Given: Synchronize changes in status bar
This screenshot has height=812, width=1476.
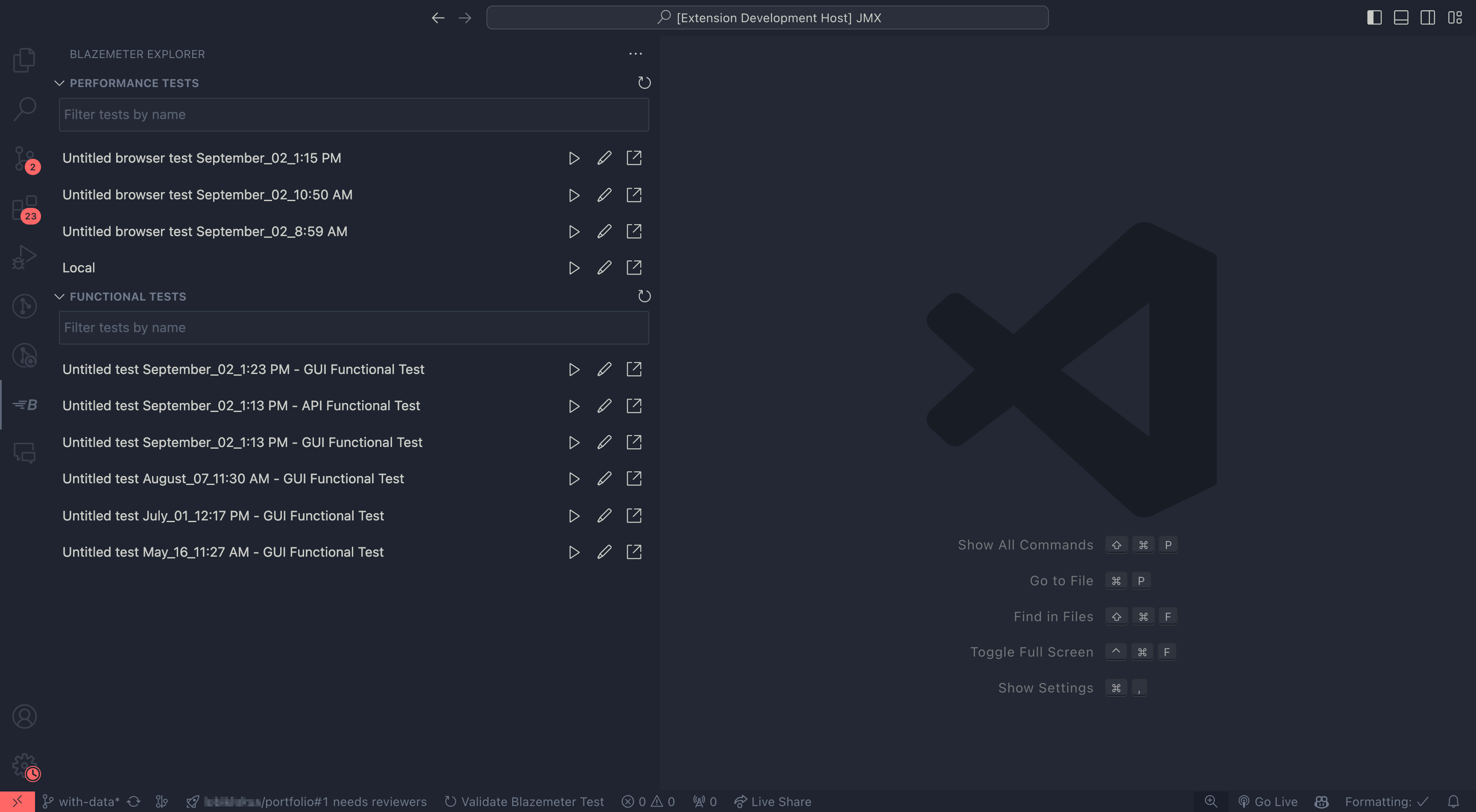Looking at the screenshot, I should (x=134, y=802).
